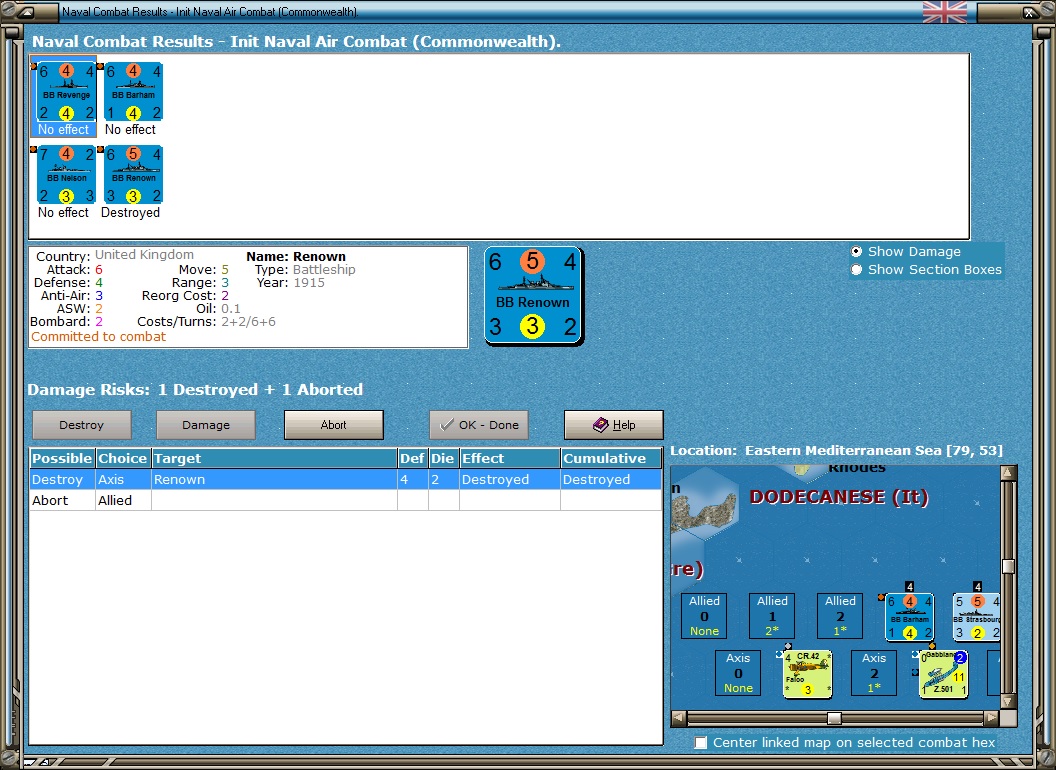Click the Axis 0 None section box
This screenshot has width=1056, height=770.
738,673
